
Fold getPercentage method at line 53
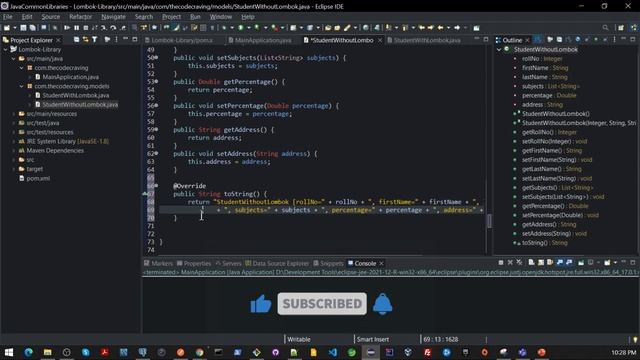[156, 82]
